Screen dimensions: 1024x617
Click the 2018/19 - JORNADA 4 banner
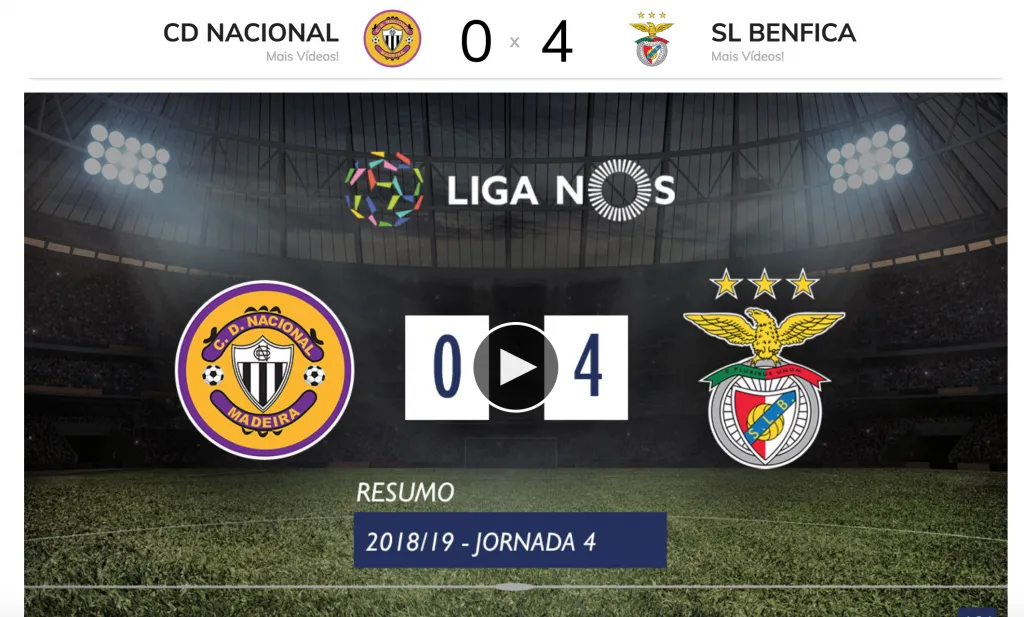coord(510,541)
